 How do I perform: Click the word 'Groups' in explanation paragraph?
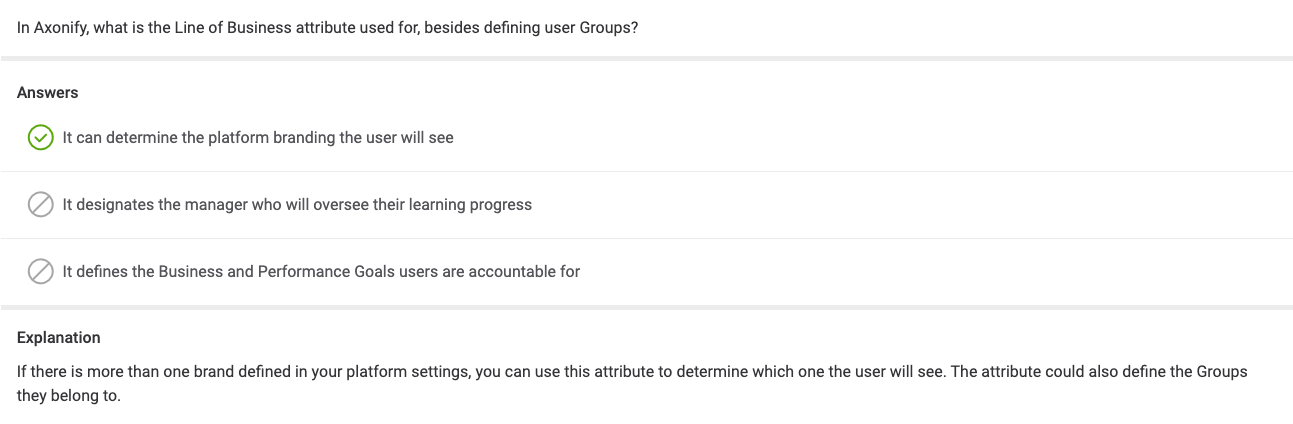1222,371
